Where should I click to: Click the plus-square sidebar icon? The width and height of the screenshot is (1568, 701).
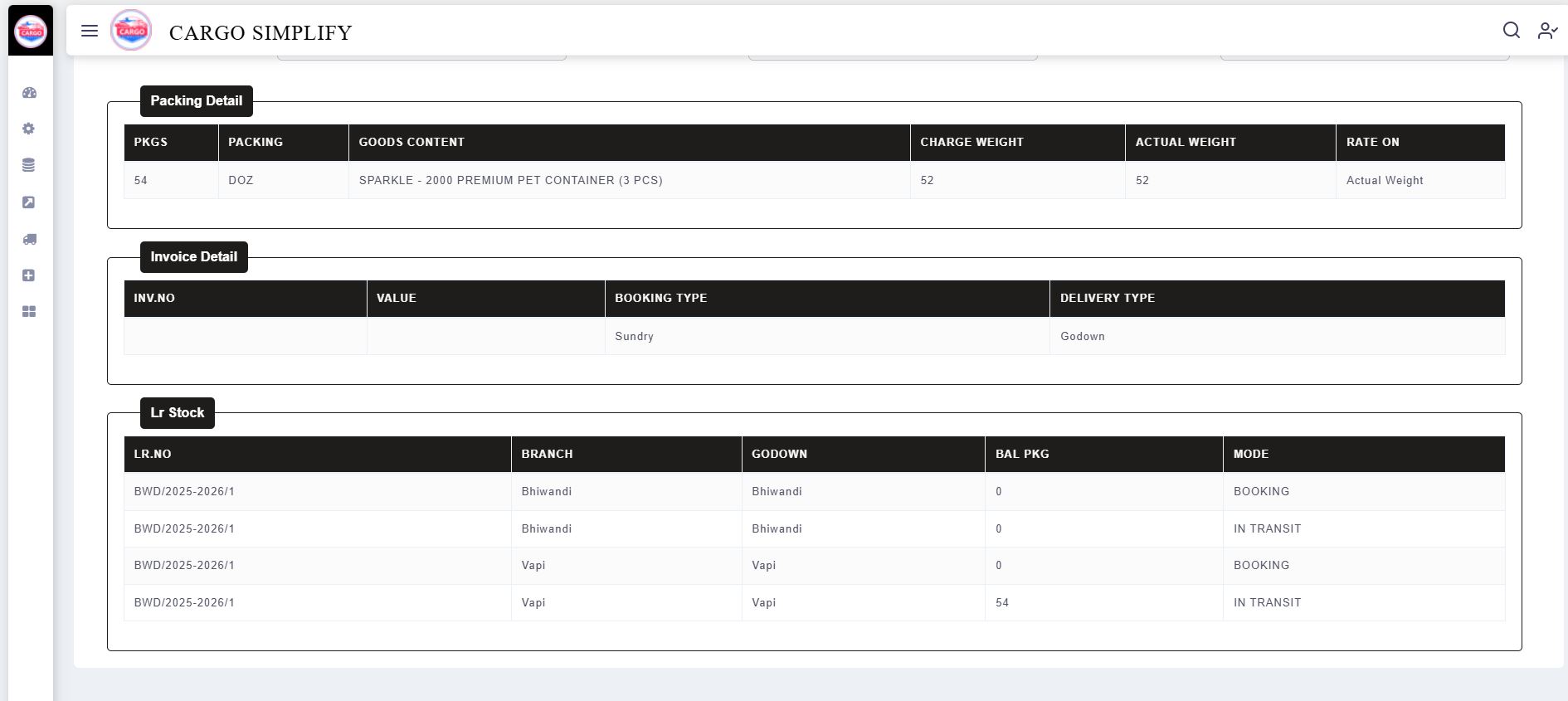[29, 275]
